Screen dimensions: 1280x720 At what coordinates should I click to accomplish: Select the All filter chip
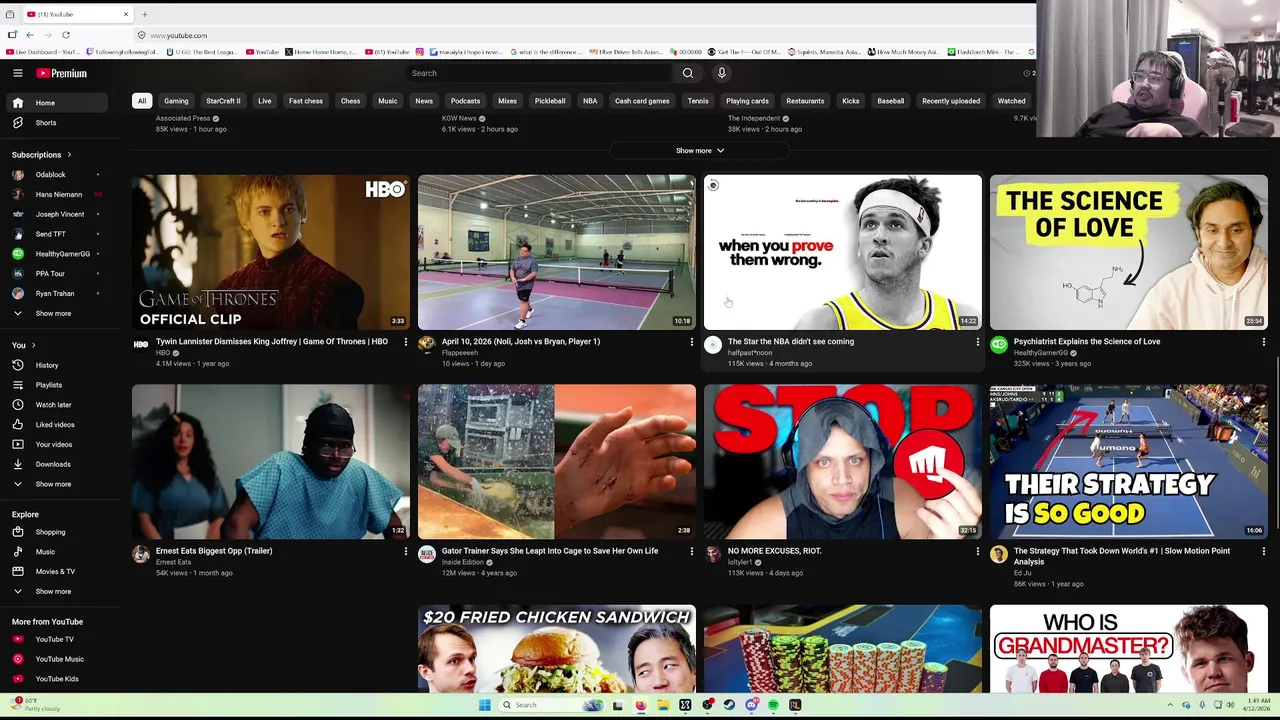pos(142,101)
